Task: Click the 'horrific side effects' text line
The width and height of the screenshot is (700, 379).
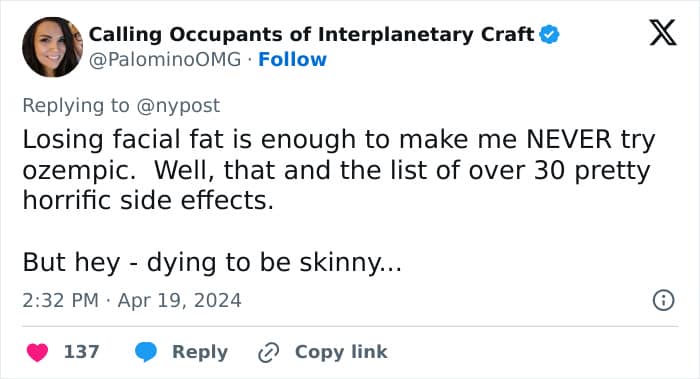Action: (x=148, y=200)
